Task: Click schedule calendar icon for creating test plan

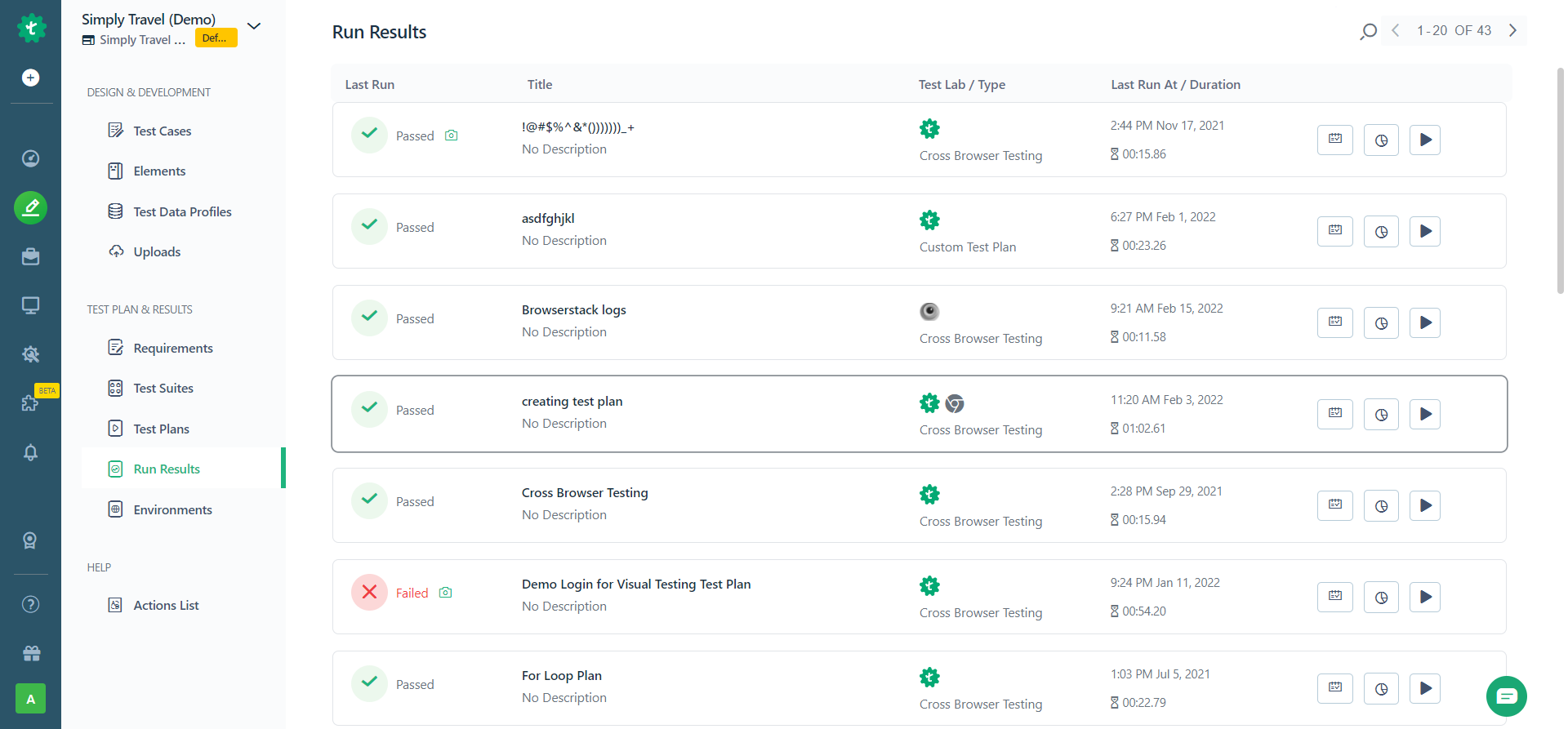Action: pyautogui.click(x=1335, y=414)
